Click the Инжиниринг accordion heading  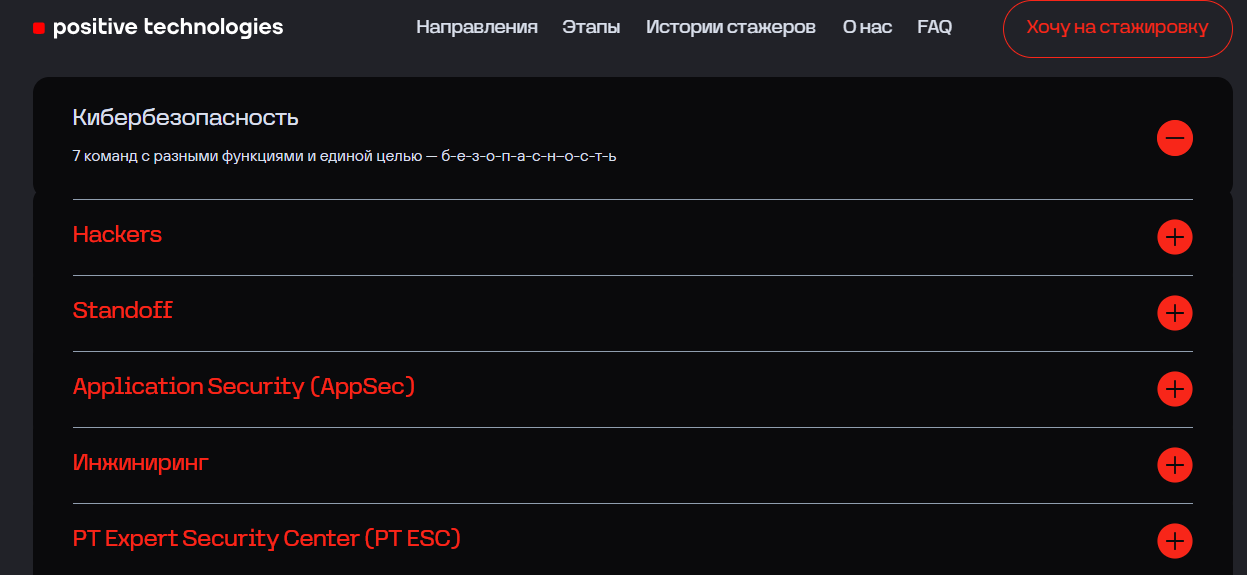(141, 462)
